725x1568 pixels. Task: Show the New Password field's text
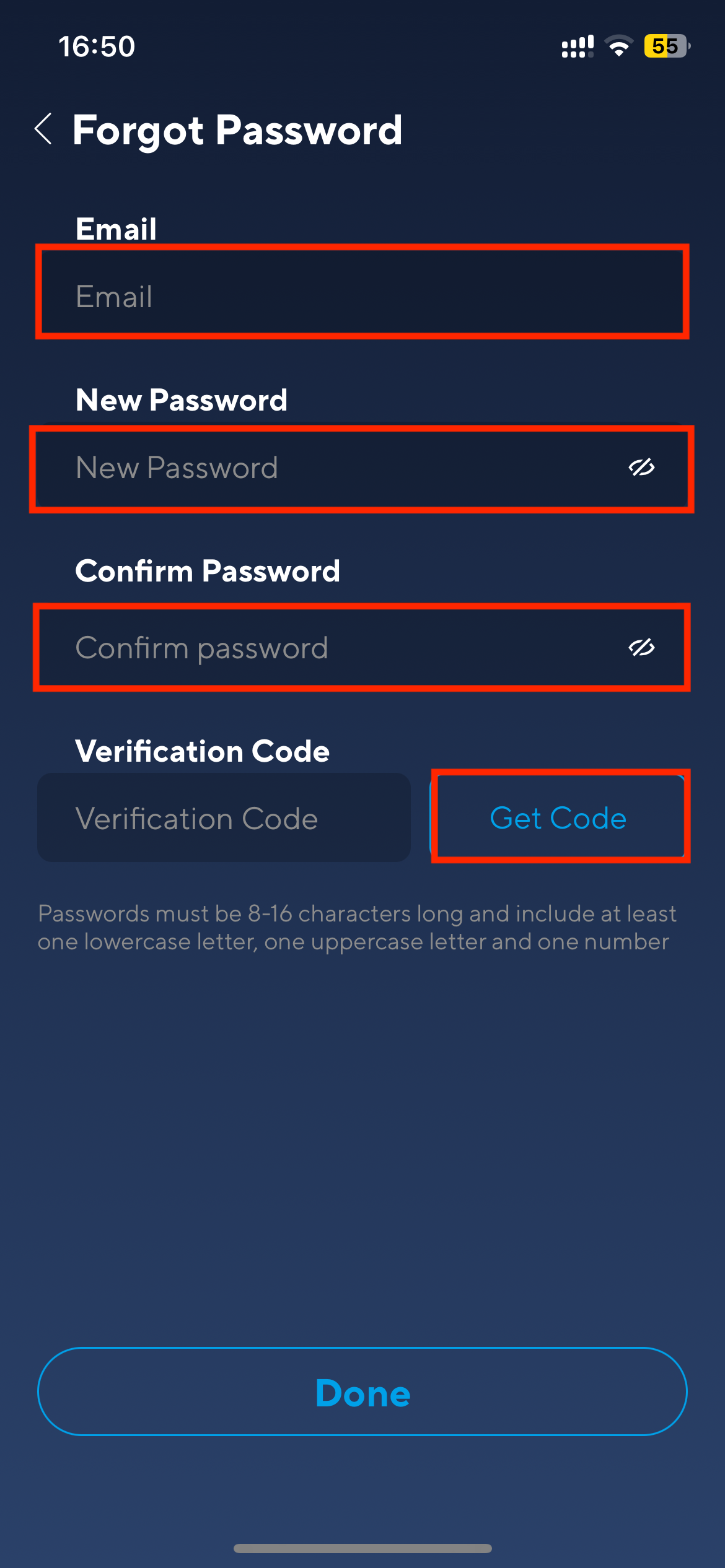point(641,468)
